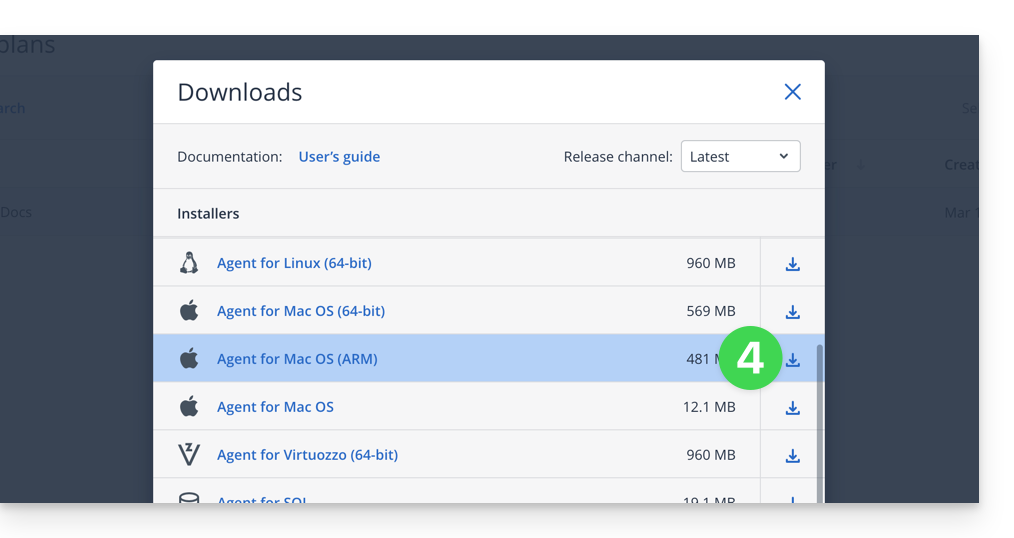This screenshot has width=1014, height=538.
Task: Download the 12.1 MB Agent for Mac OS
Action: 792,407
